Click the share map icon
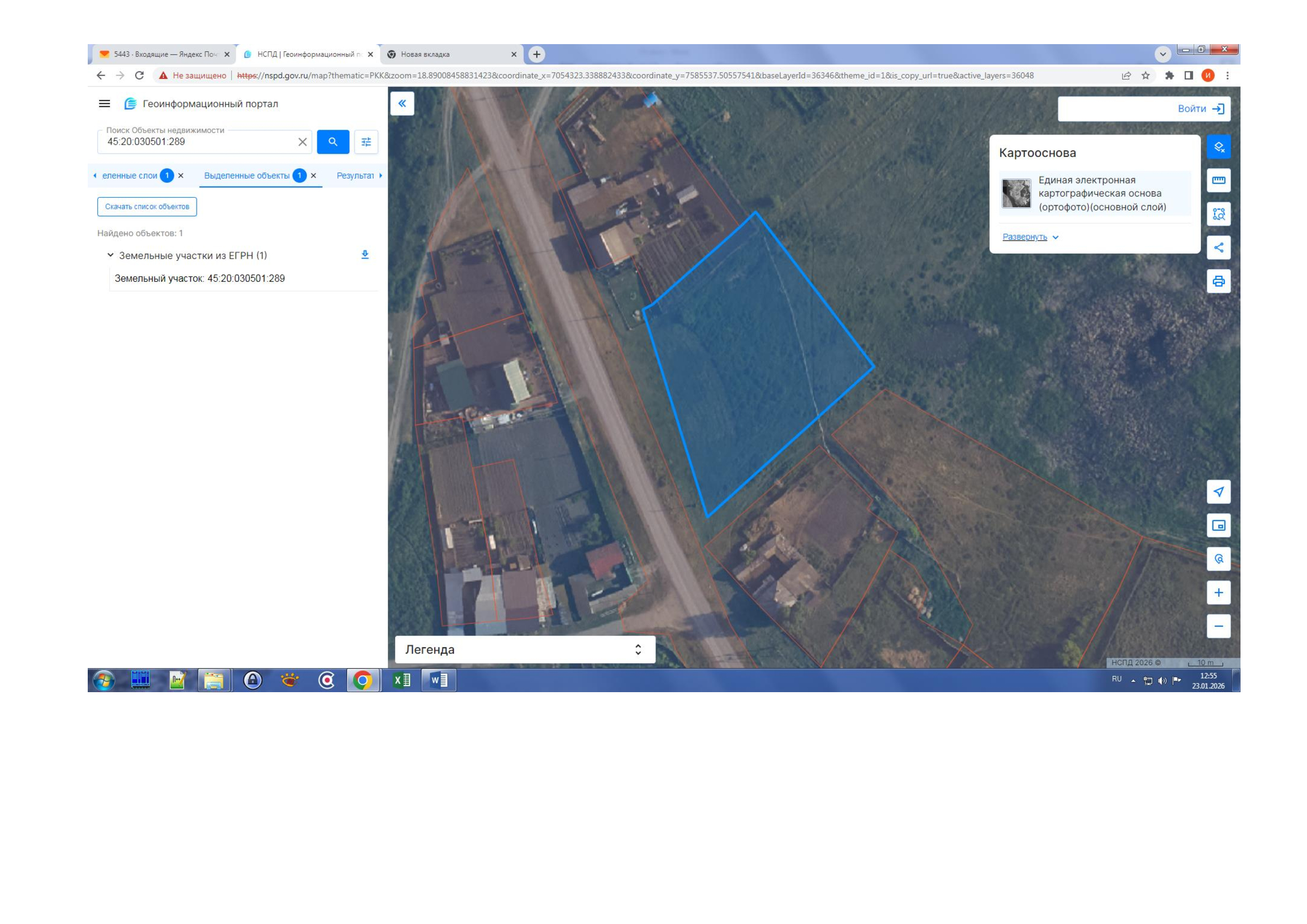This screenshot has width=1307, height=924. point(1218,247)
